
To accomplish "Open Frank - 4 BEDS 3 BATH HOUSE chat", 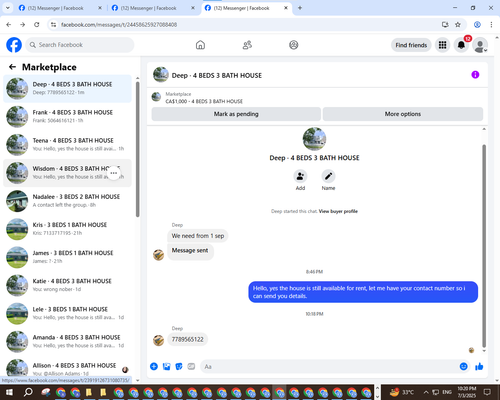I will click(x=67, y=116).
